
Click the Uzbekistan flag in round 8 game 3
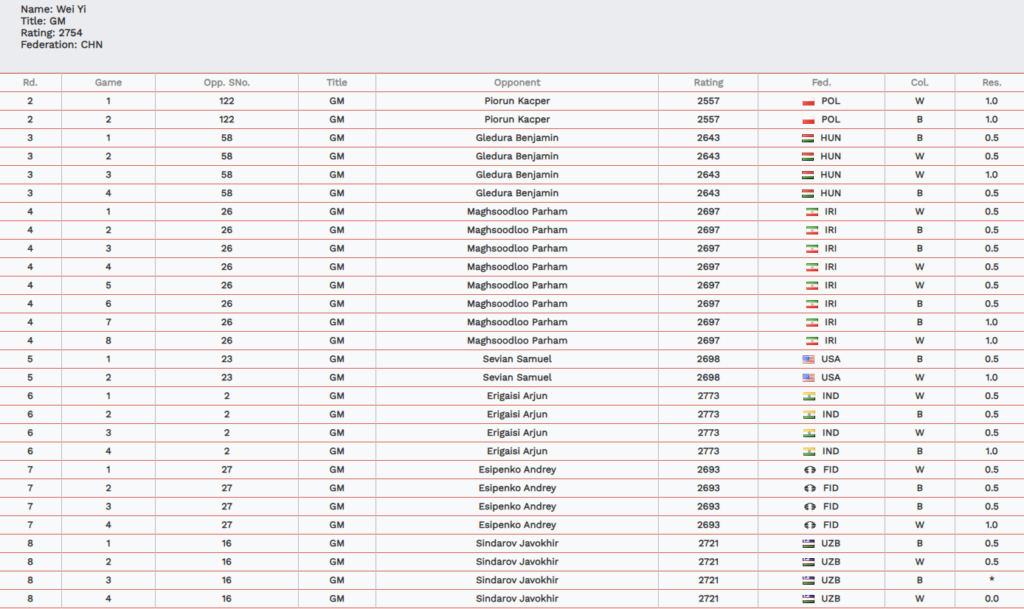click(x=808, y=580)
